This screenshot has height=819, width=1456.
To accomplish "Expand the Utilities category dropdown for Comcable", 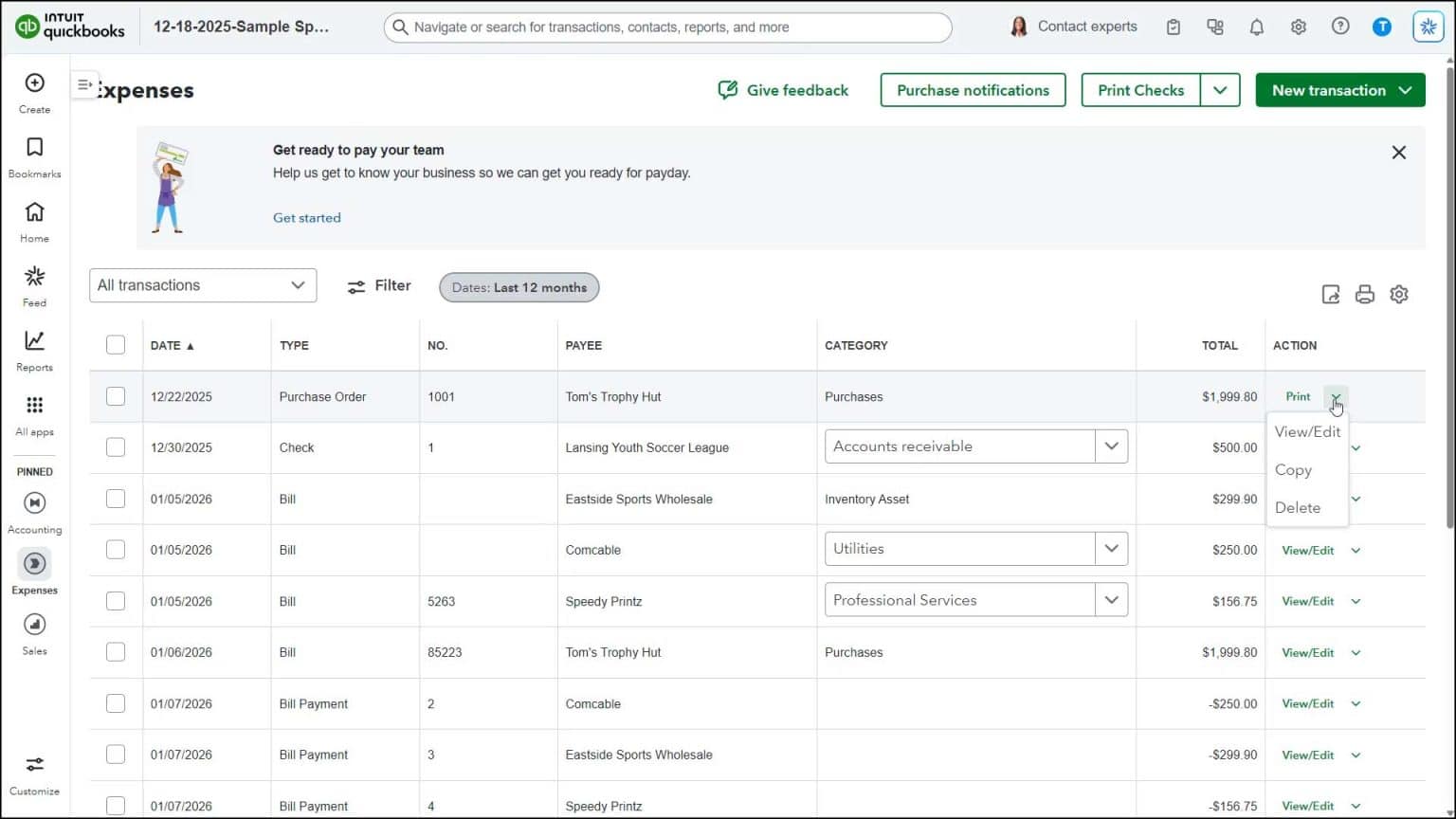I will [1111, 548].
